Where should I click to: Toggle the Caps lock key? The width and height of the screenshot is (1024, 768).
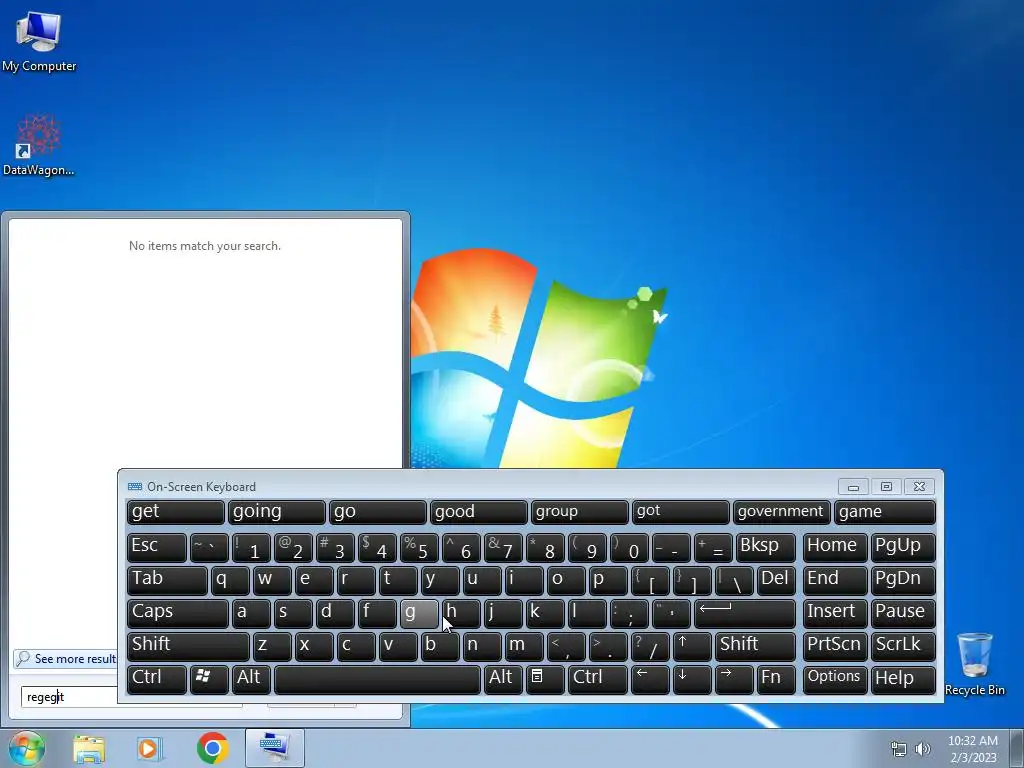(x=178, y=613)
